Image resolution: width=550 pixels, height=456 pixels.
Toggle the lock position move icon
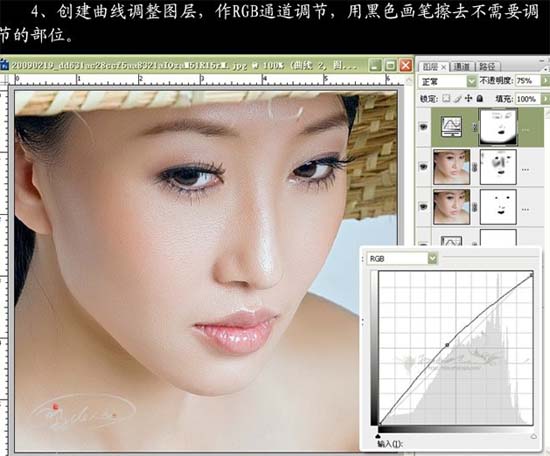pyautogui.click(x=468, y=99)
